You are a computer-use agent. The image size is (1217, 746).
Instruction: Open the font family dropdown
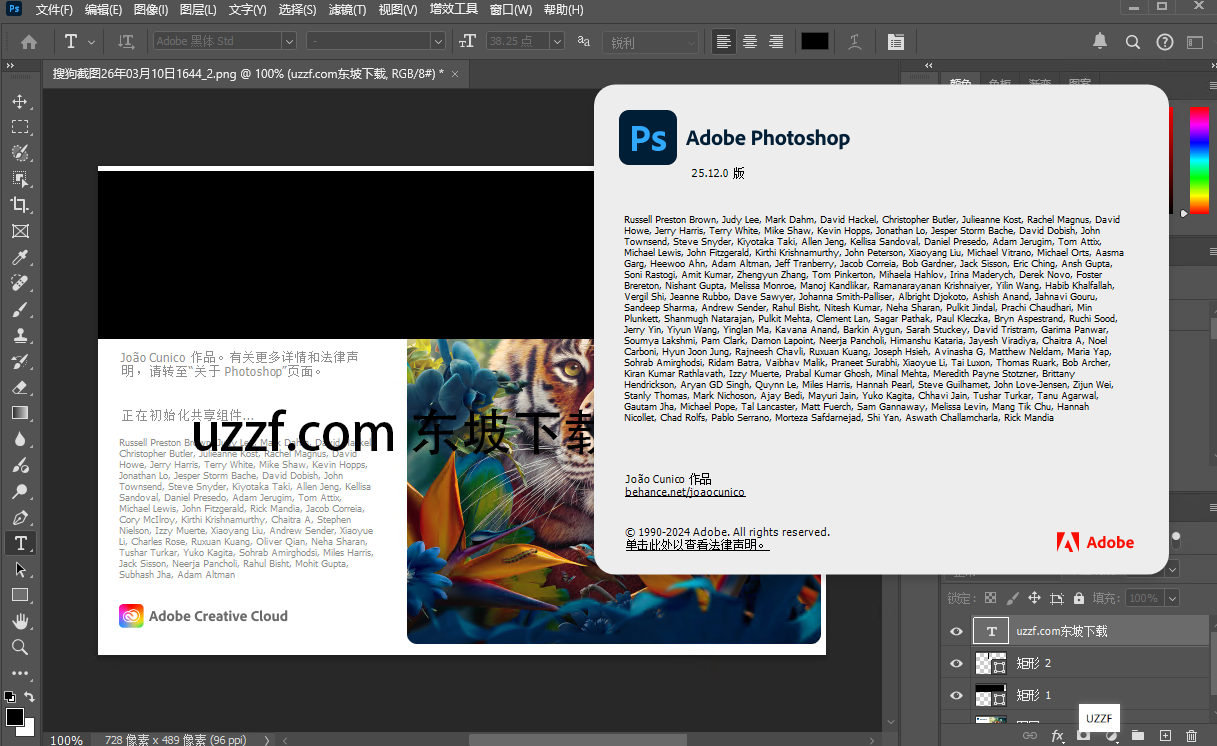click(288, 41)
